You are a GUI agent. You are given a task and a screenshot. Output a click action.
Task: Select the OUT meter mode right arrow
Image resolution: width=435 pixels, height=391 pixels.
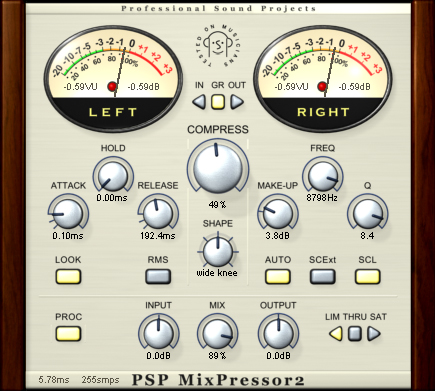tap(237, 102)
